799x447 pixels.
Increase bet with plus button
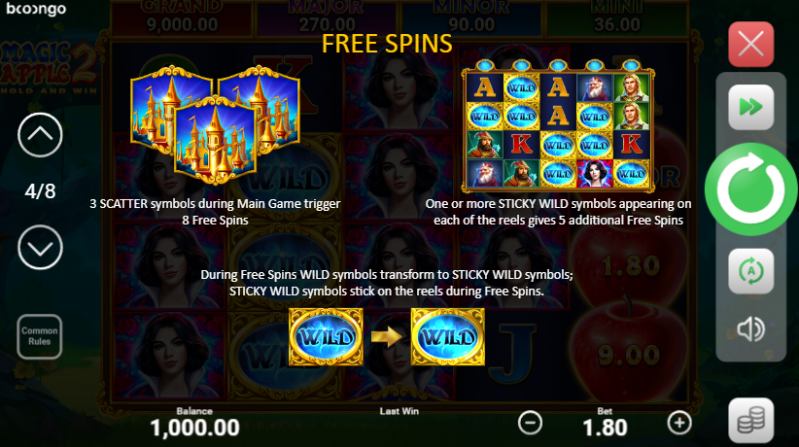679,423
